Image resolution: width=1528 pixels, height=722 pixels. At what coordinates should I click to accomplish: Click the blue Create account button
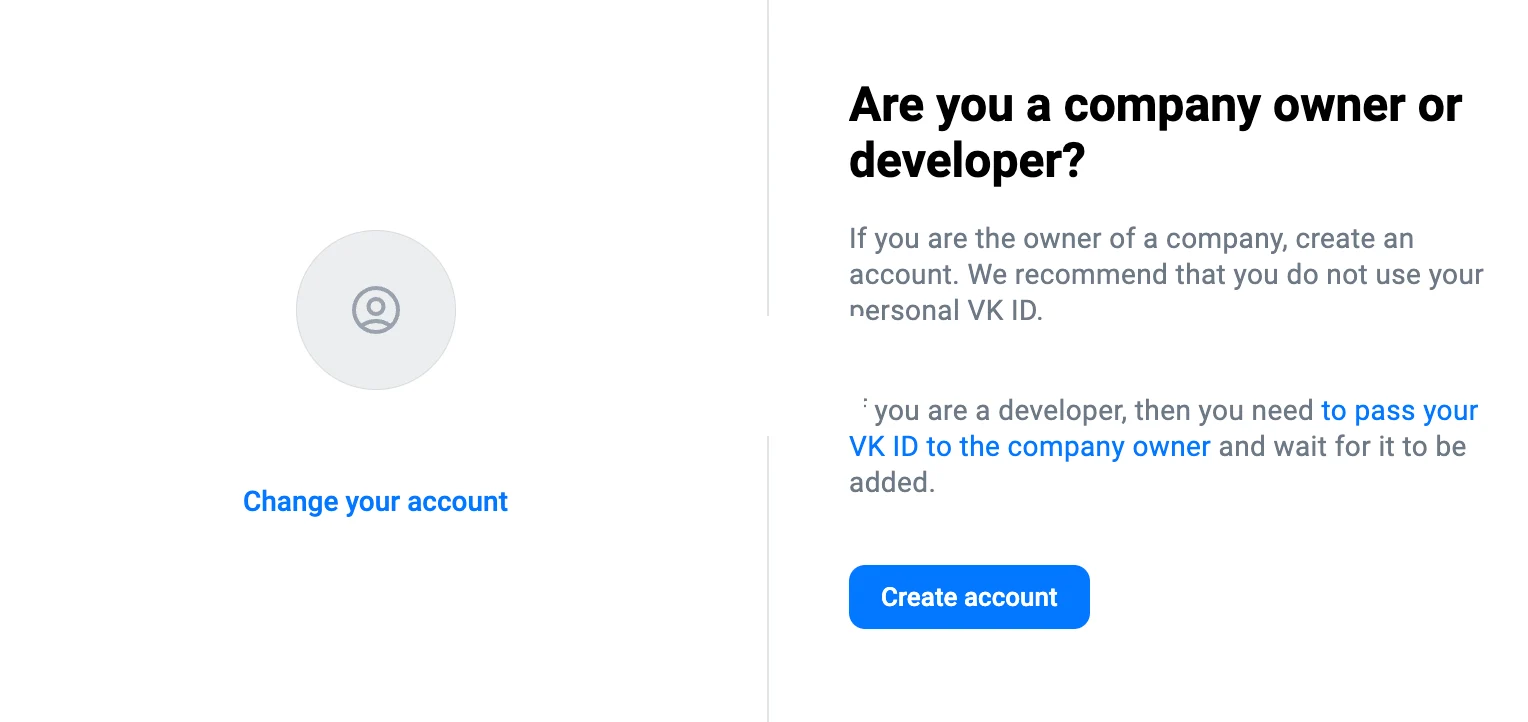pos(969,597)
